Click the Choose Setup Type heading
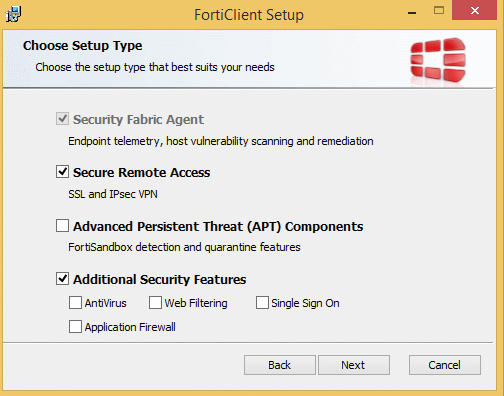 pos(83,46)
